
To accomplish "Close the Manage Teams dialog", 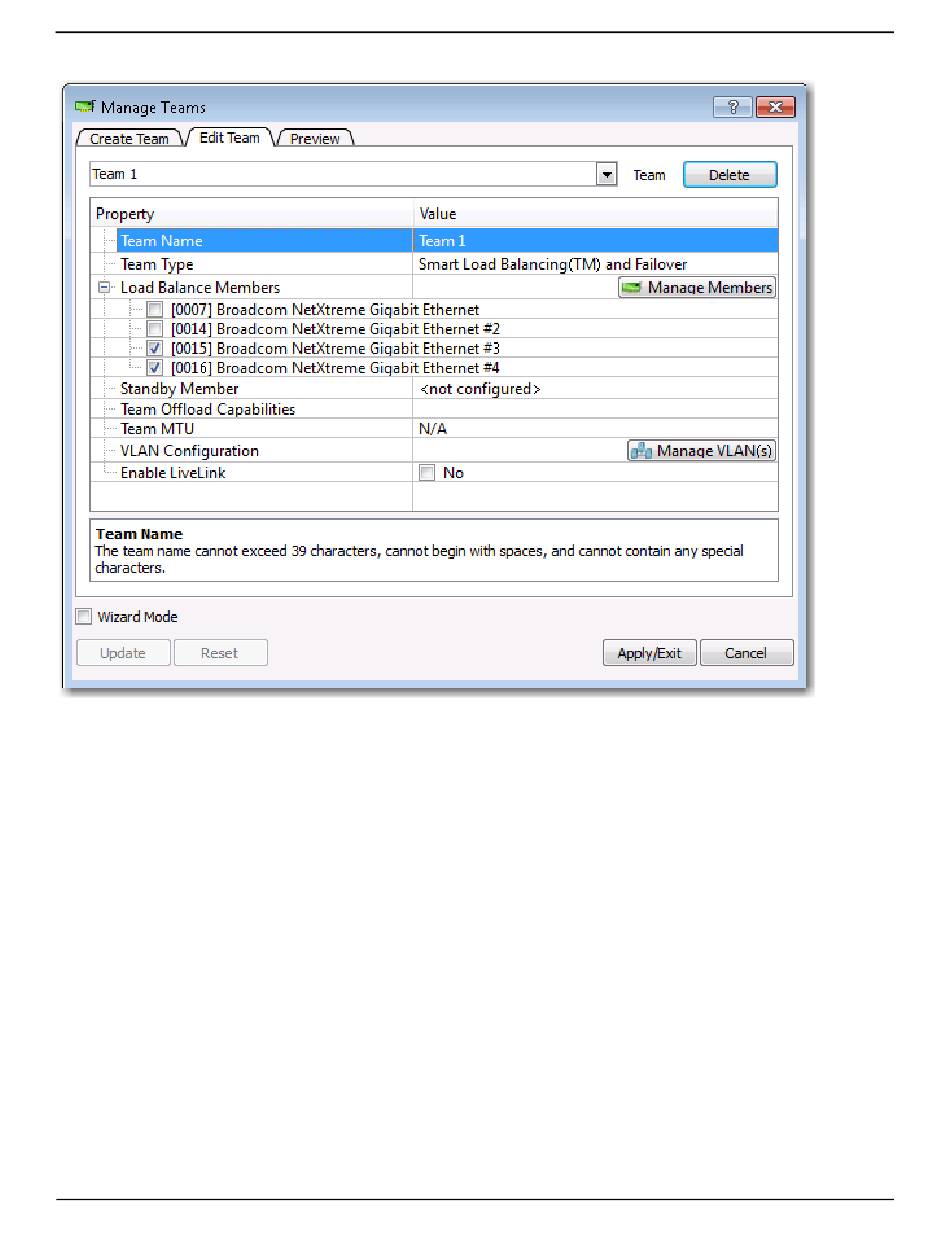I will (x=775, y=107).
